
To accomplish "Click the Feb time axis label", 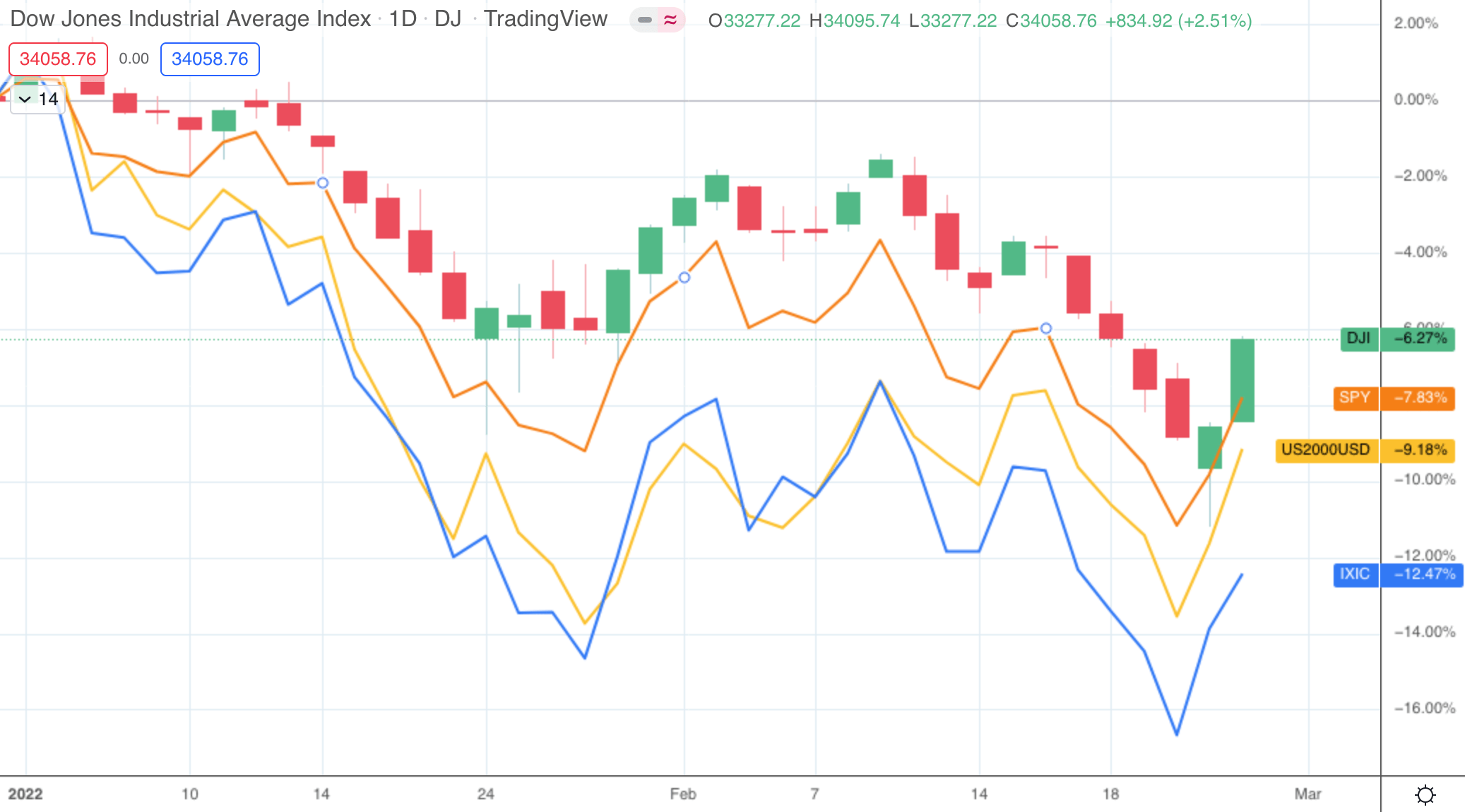I will (684, 794).
